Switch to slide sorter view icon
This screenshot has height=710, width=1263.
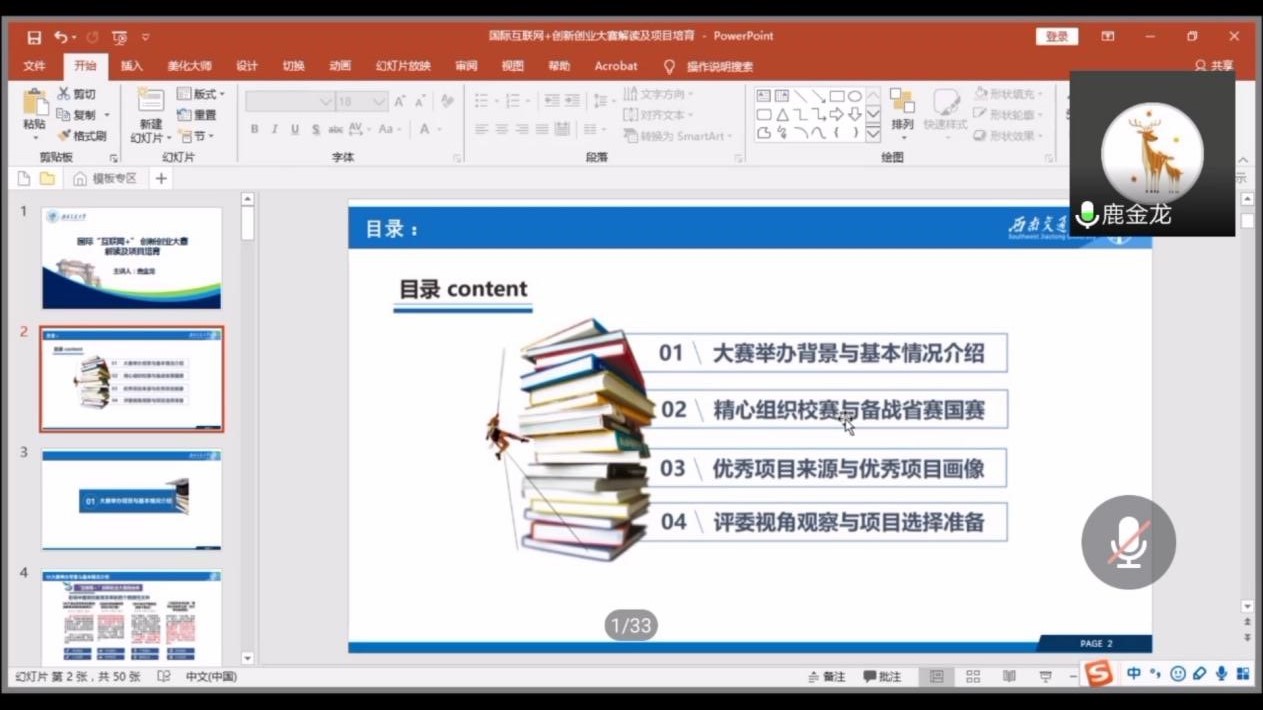(x=972, y=677)
